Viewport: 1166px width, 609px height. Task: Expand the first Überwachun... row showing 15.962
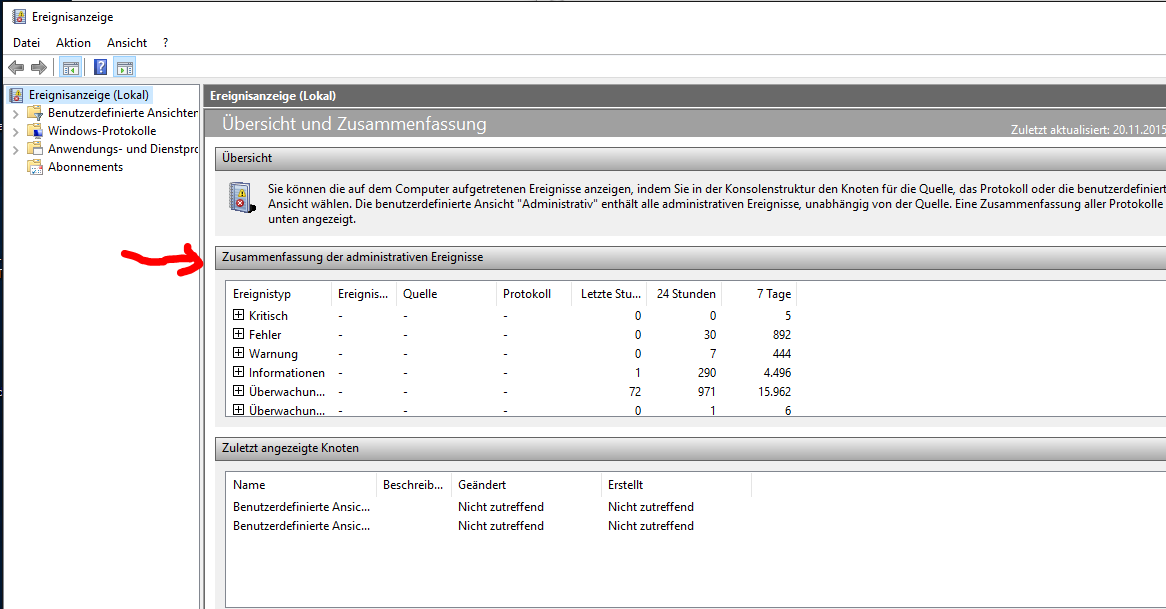pos(238,391)
